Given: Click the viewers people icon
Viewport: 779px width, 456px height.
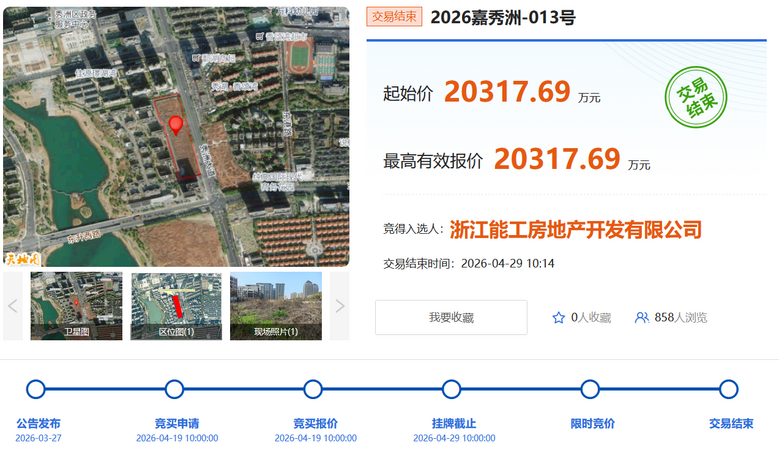Looking at the screenshot, I should [641, 317].
